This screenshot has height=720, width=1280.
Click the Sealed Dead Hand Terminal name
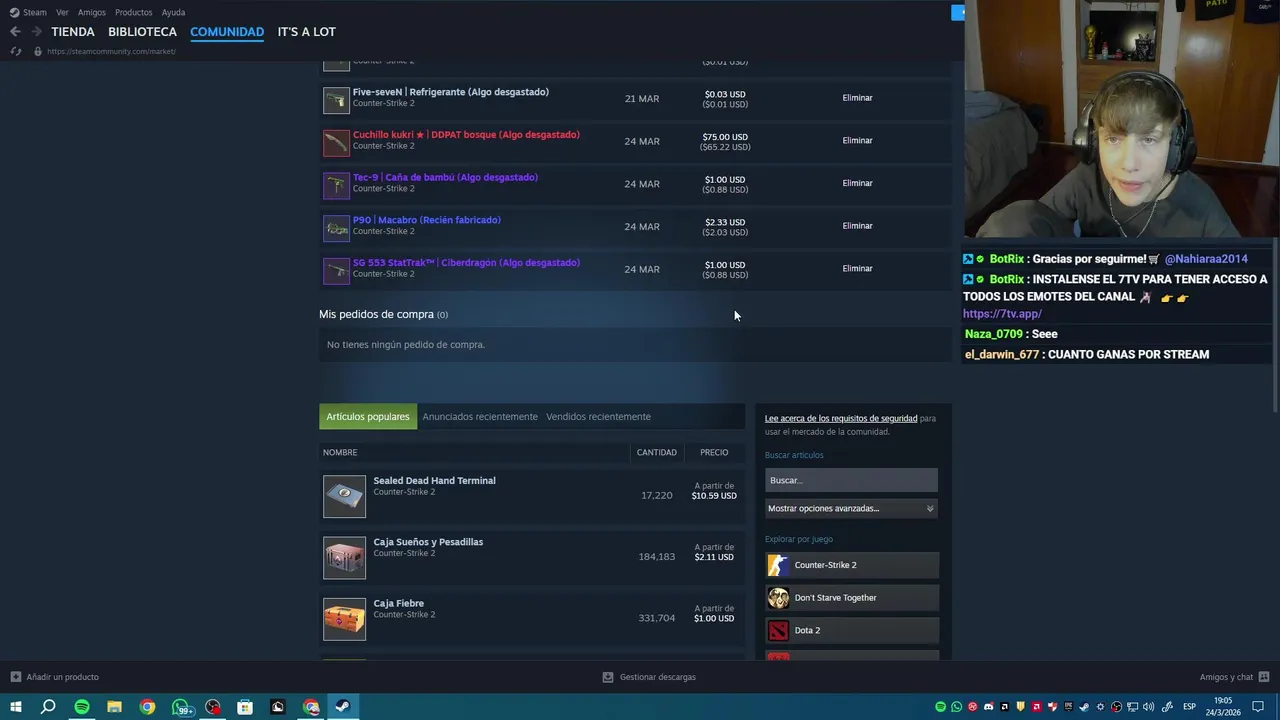tap(434, 481)
